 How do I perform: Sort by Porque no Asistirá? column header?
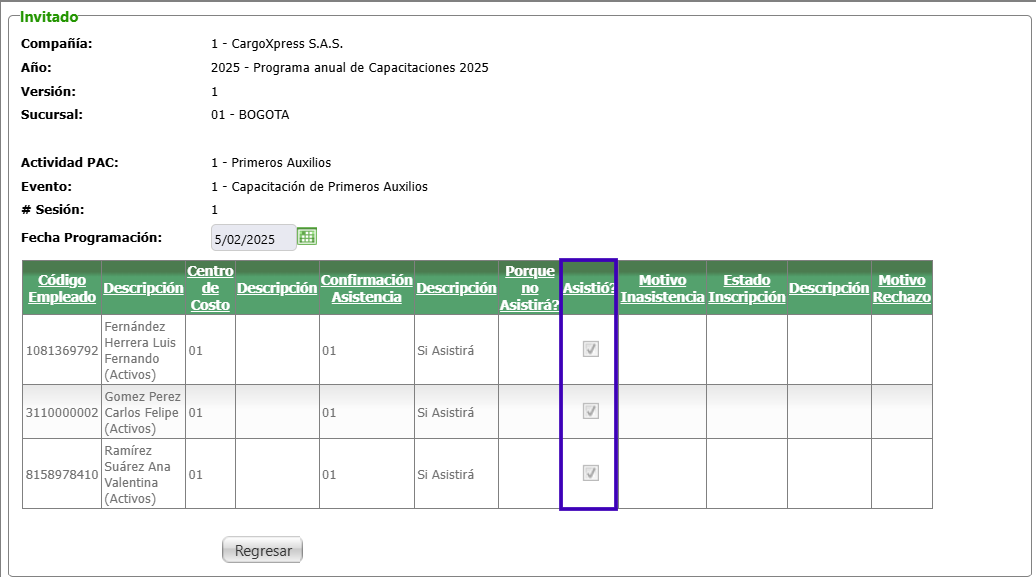pos(529,288)
